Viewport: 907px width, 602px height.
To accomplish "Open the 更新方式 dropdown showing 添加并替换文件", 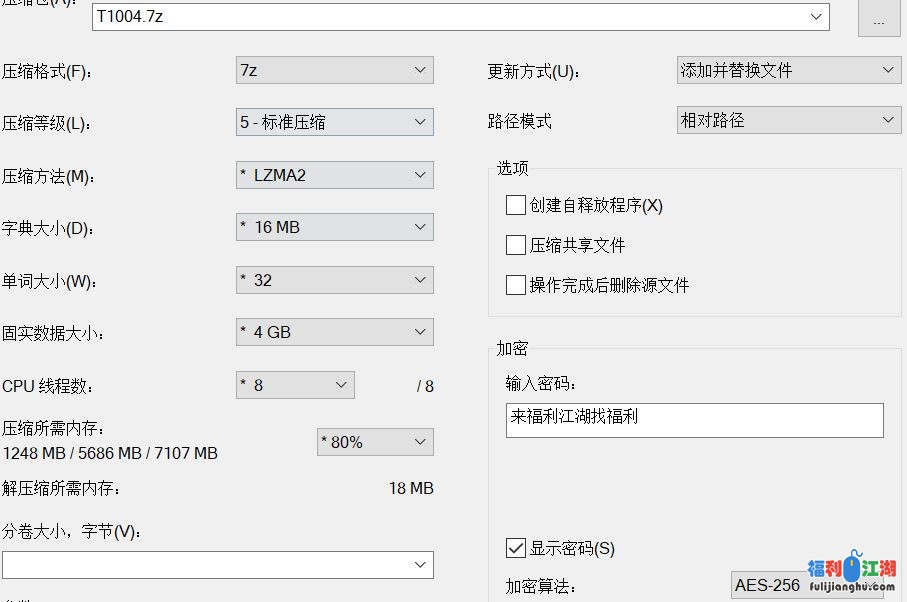I will tap(788, 70).
